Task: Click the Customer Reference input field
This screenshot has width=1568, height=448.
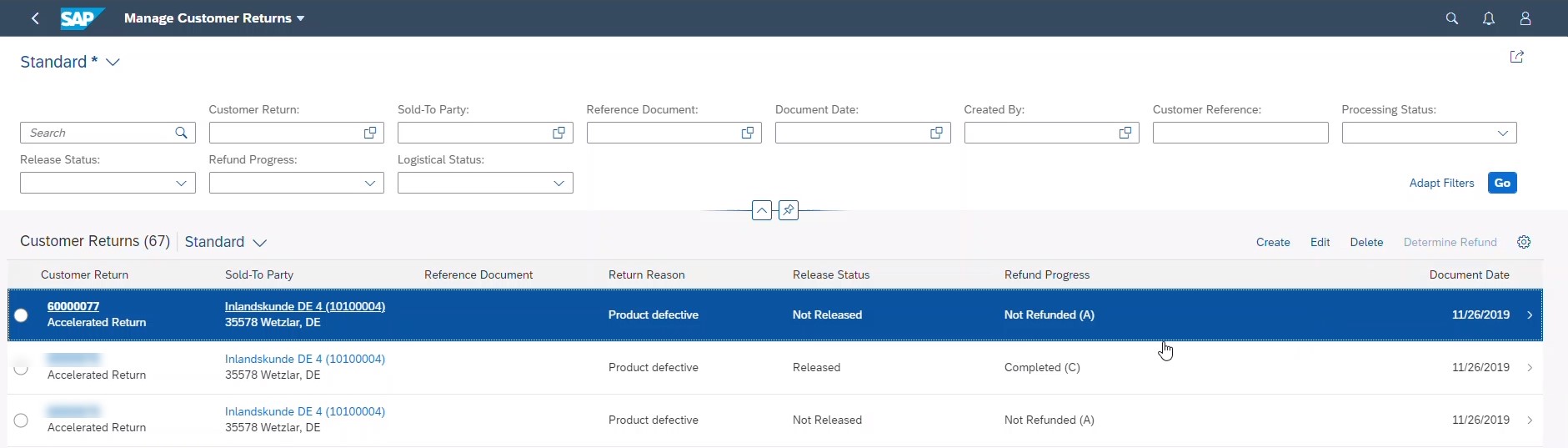Action: pos(1240,133)
